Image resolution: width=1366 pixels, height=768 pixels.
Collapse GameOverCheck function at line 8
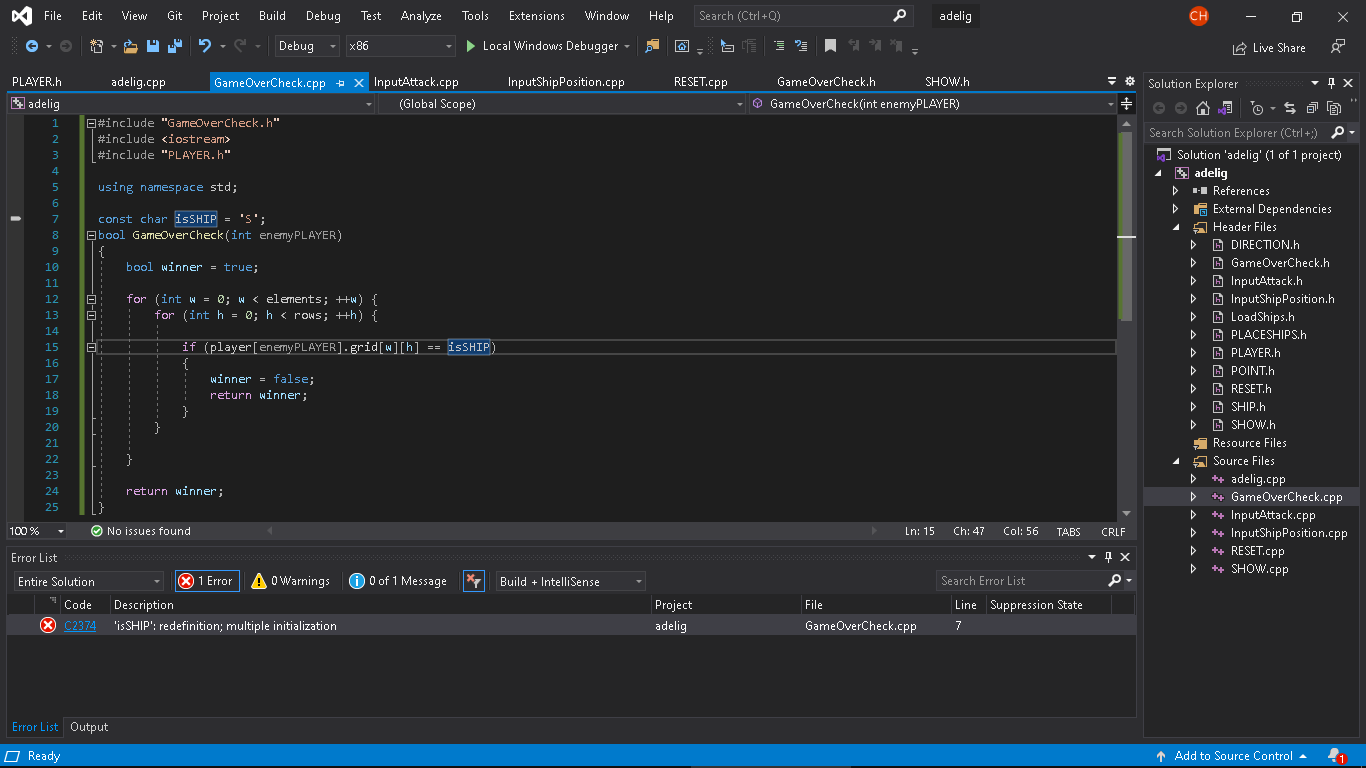[91, 235]
